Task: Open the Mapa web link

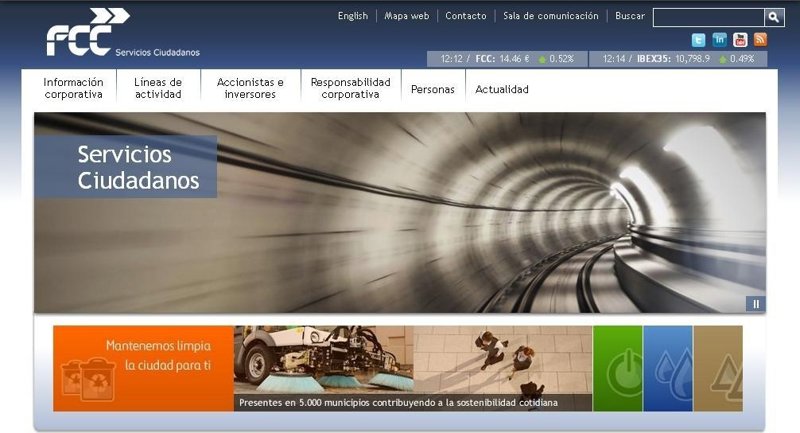Action: click(406, 16)
